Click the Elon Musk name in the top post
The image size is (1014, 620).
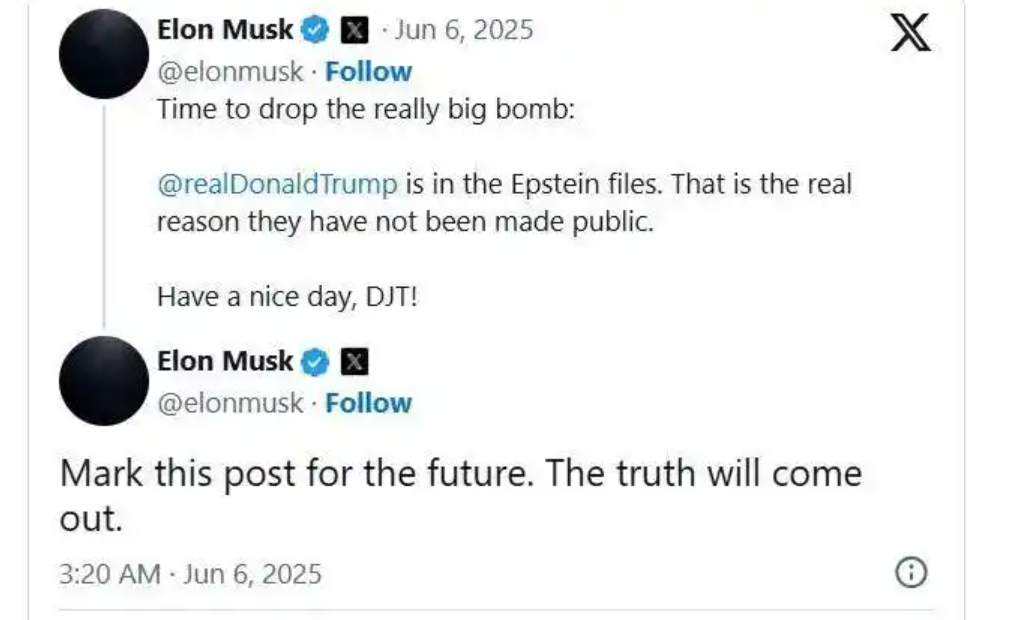point(225,31)
